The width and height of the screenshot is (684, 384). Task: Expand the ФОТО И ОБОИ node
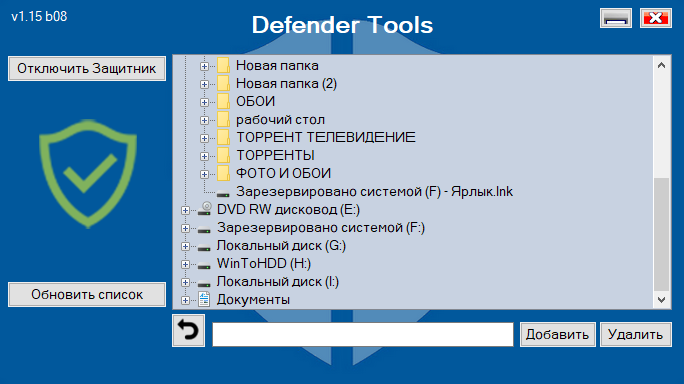pyautogui.click(x=204, y=174)
